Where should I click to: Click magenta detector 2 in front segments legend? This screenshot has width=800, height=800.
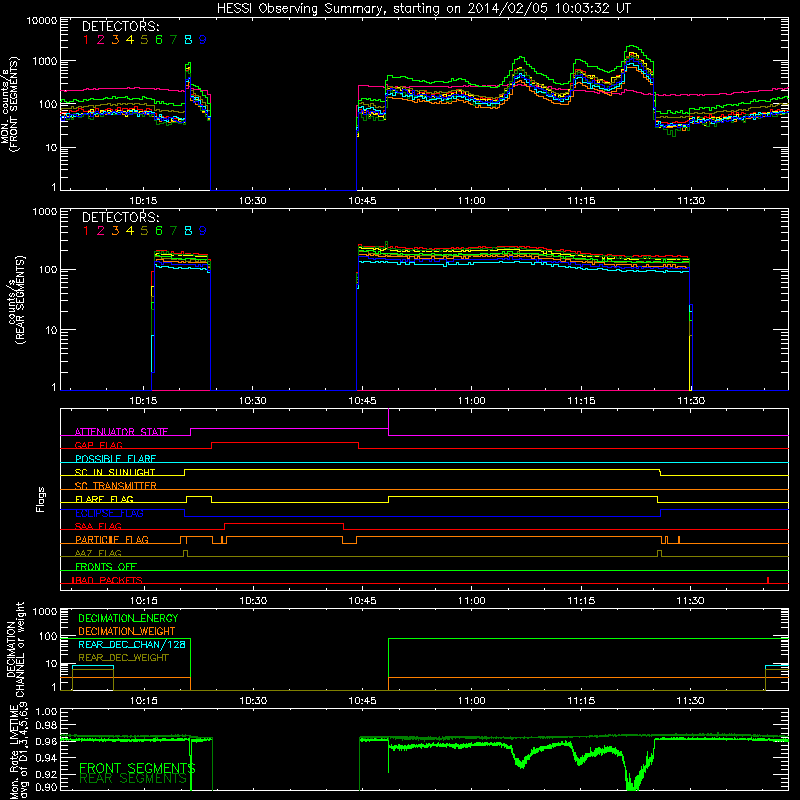click(x=101, y=40)
